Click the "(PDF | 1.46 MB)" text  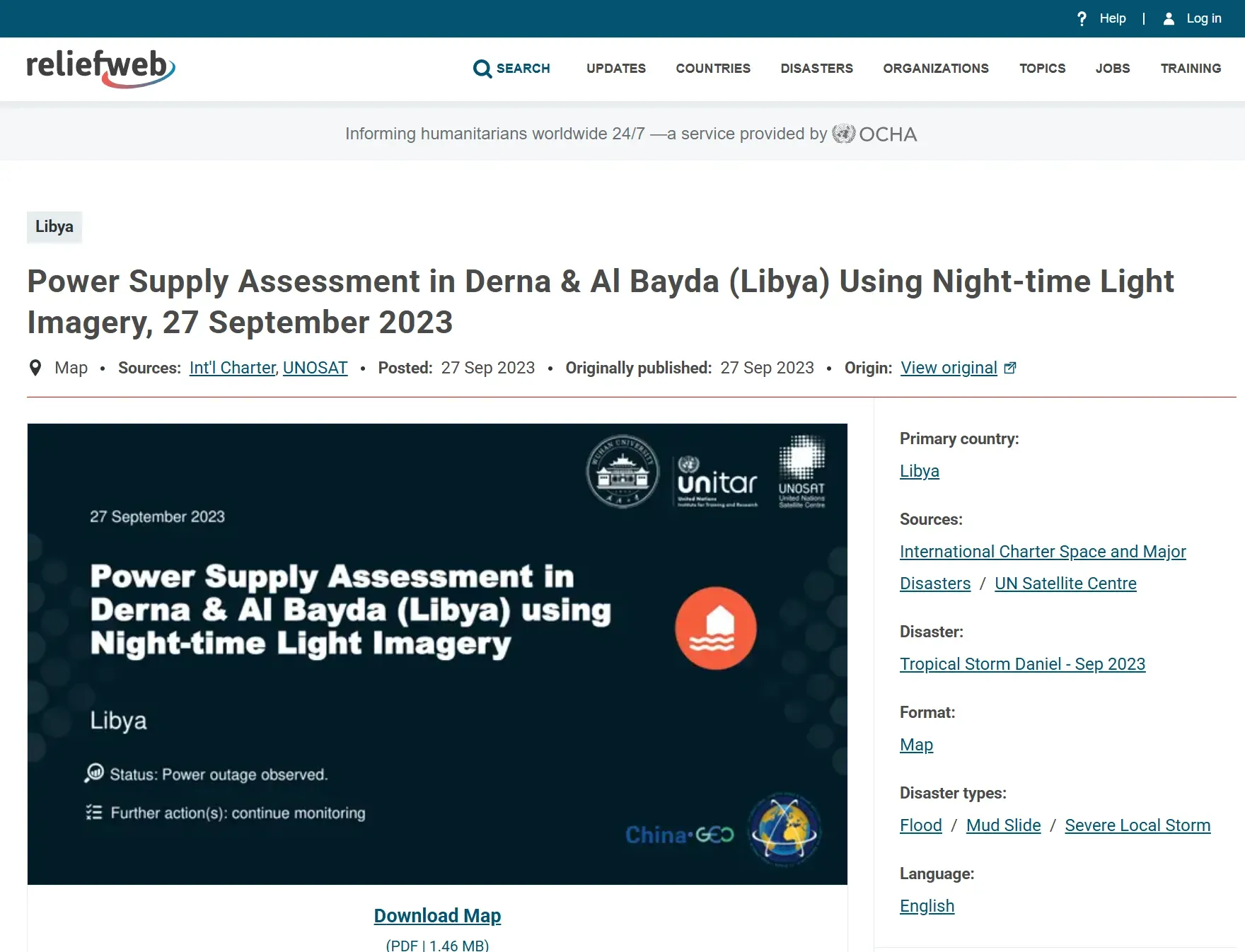pyautogui.click(x=437, y=945)
